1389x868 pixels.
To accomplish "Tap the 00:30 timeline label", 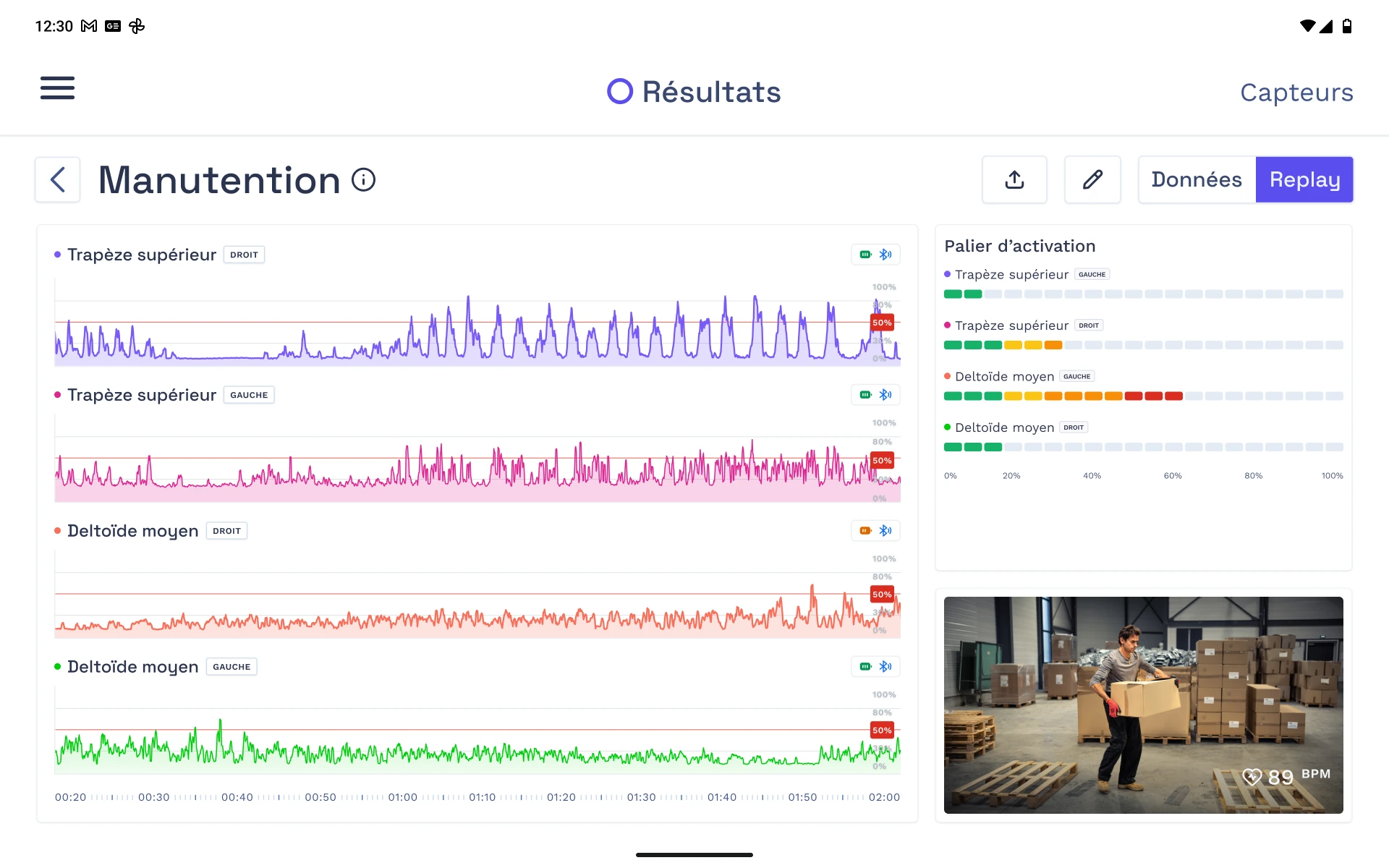I will [x=154, y=797].
